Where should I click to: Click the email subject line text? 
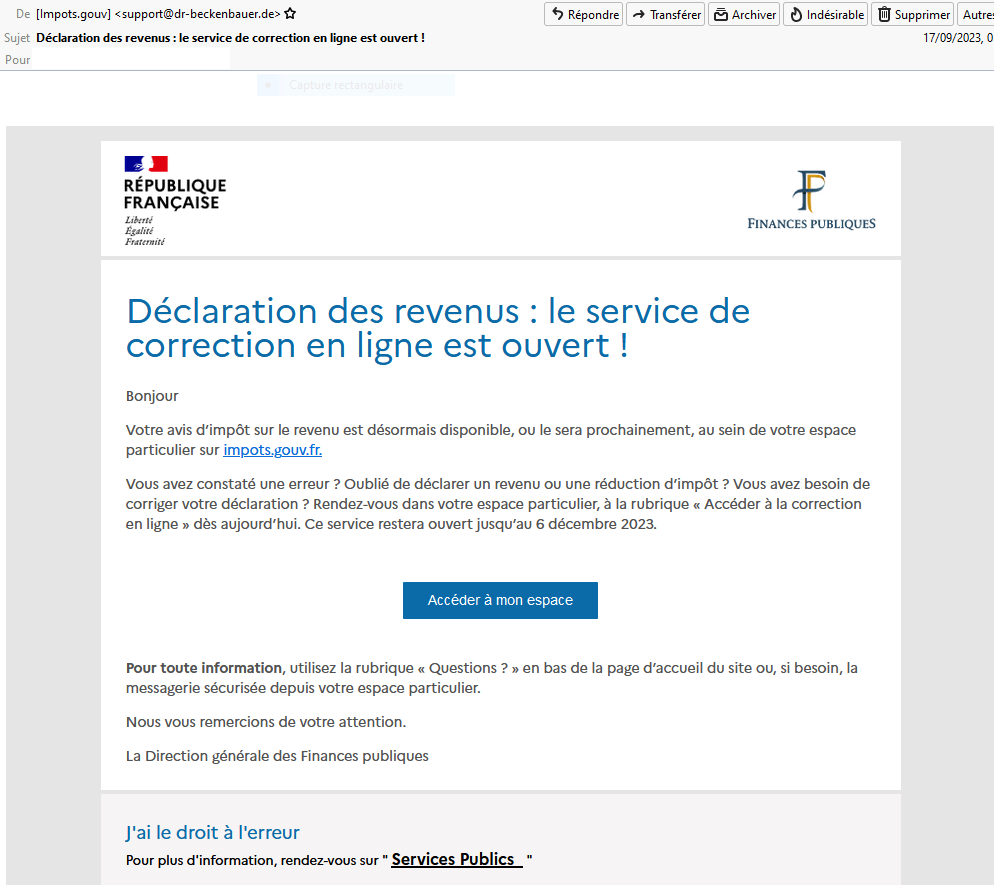click(230, 38)
